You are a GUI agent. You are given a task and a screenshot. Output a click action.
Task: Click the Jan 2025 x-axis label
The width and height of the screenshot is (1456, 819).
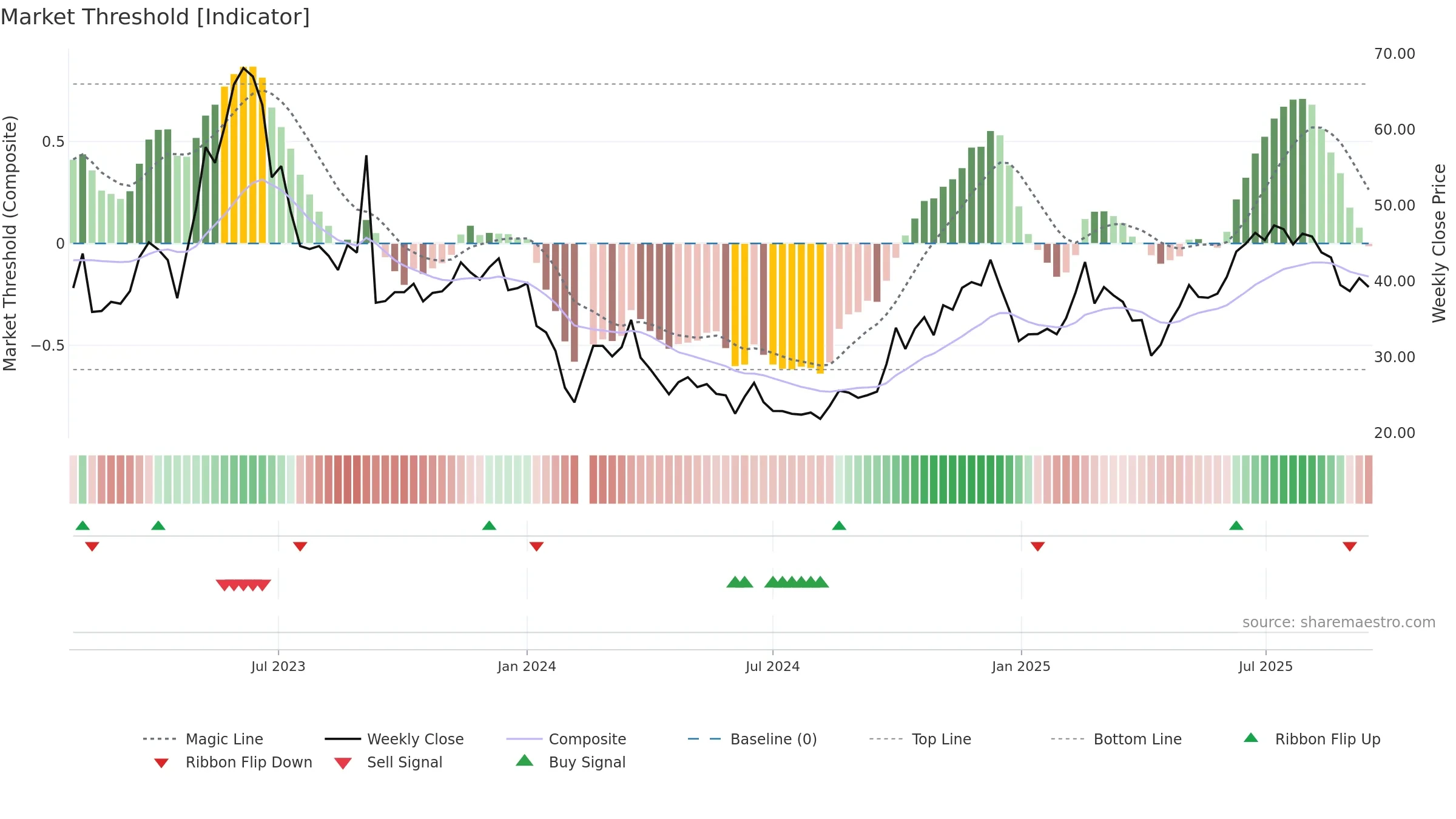(1021, 667)
